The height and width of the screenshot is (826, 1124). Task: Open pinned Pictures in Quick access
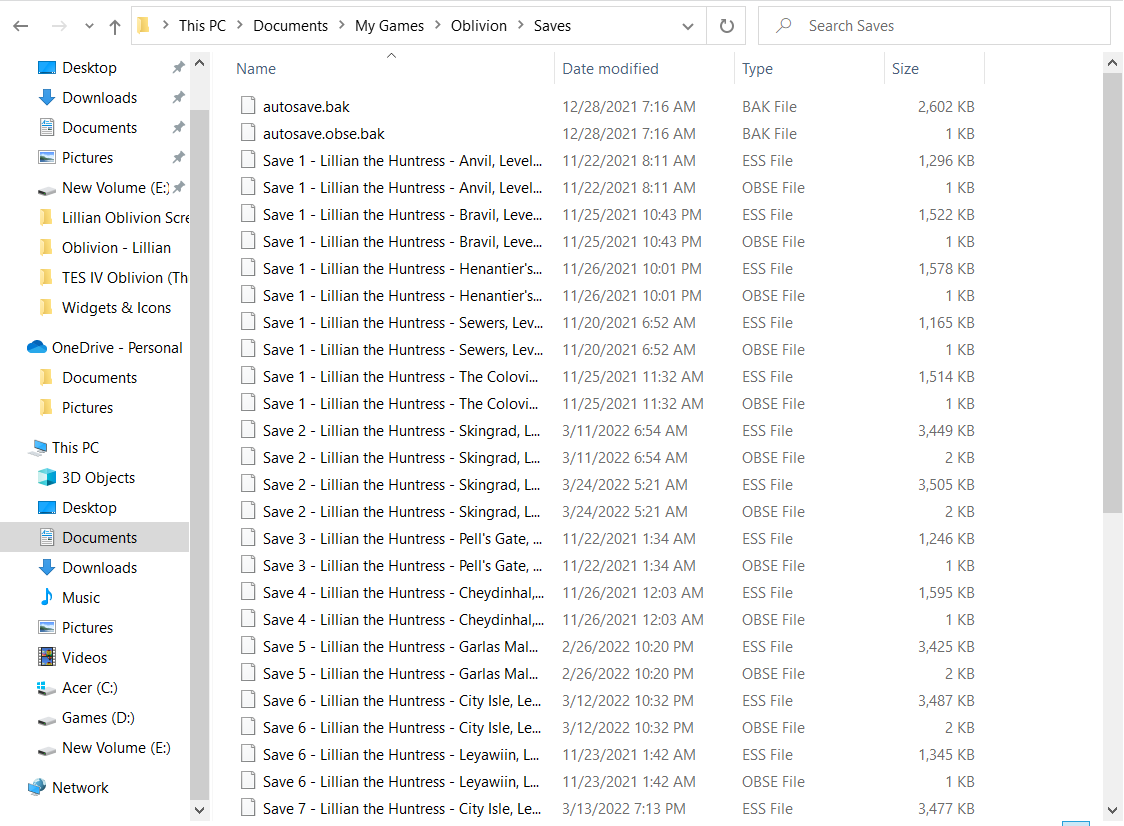tap(87, 158)
